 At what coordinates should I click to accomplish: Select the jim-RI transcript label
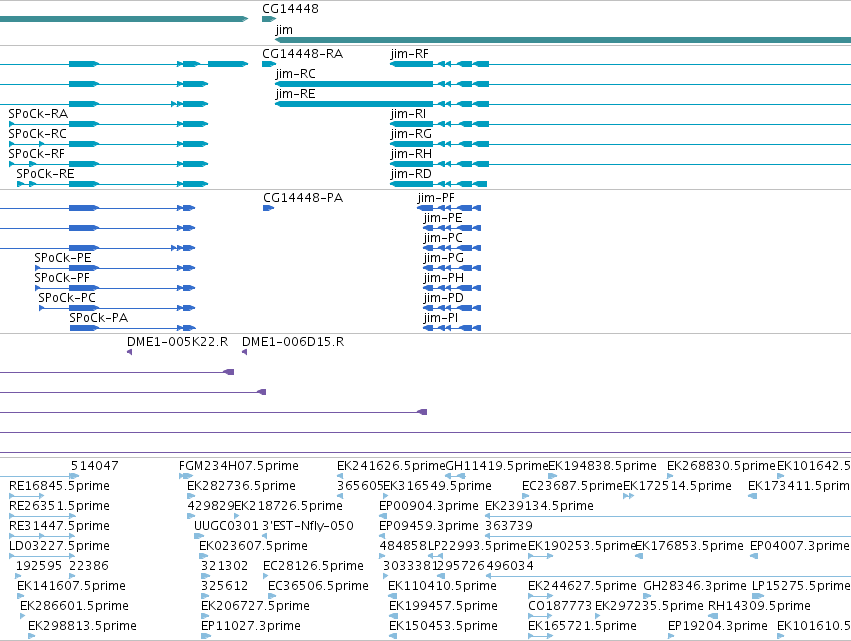(408, 114)
